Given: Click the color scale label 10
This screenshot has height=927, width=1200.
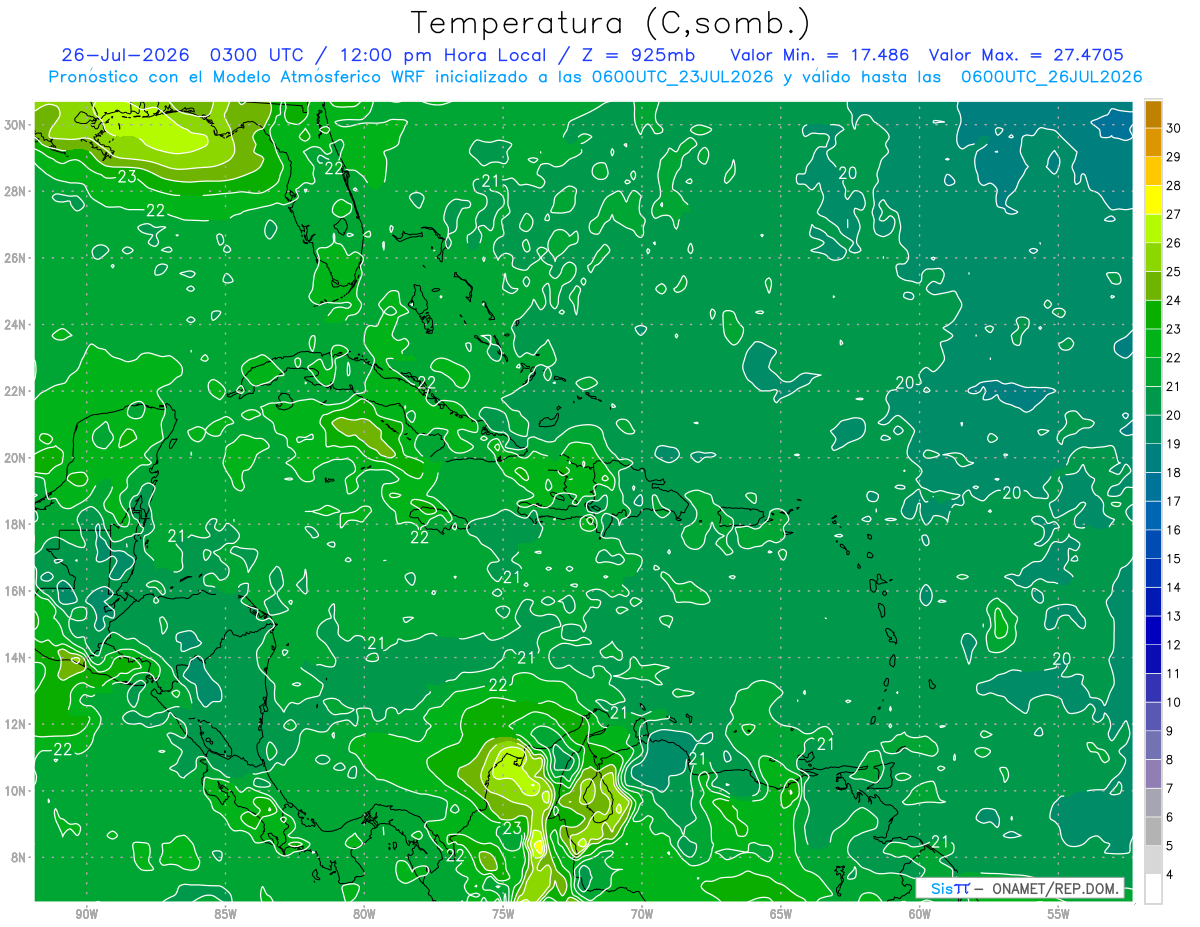Looking at the screenshot, I should pos(1173,702).
